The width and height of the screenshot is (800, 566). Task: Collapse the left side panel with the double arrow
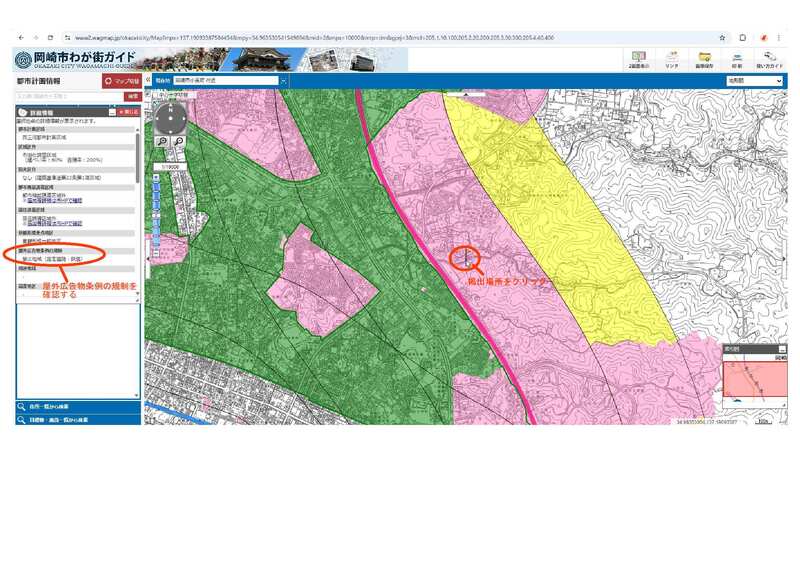pos(149,80)
